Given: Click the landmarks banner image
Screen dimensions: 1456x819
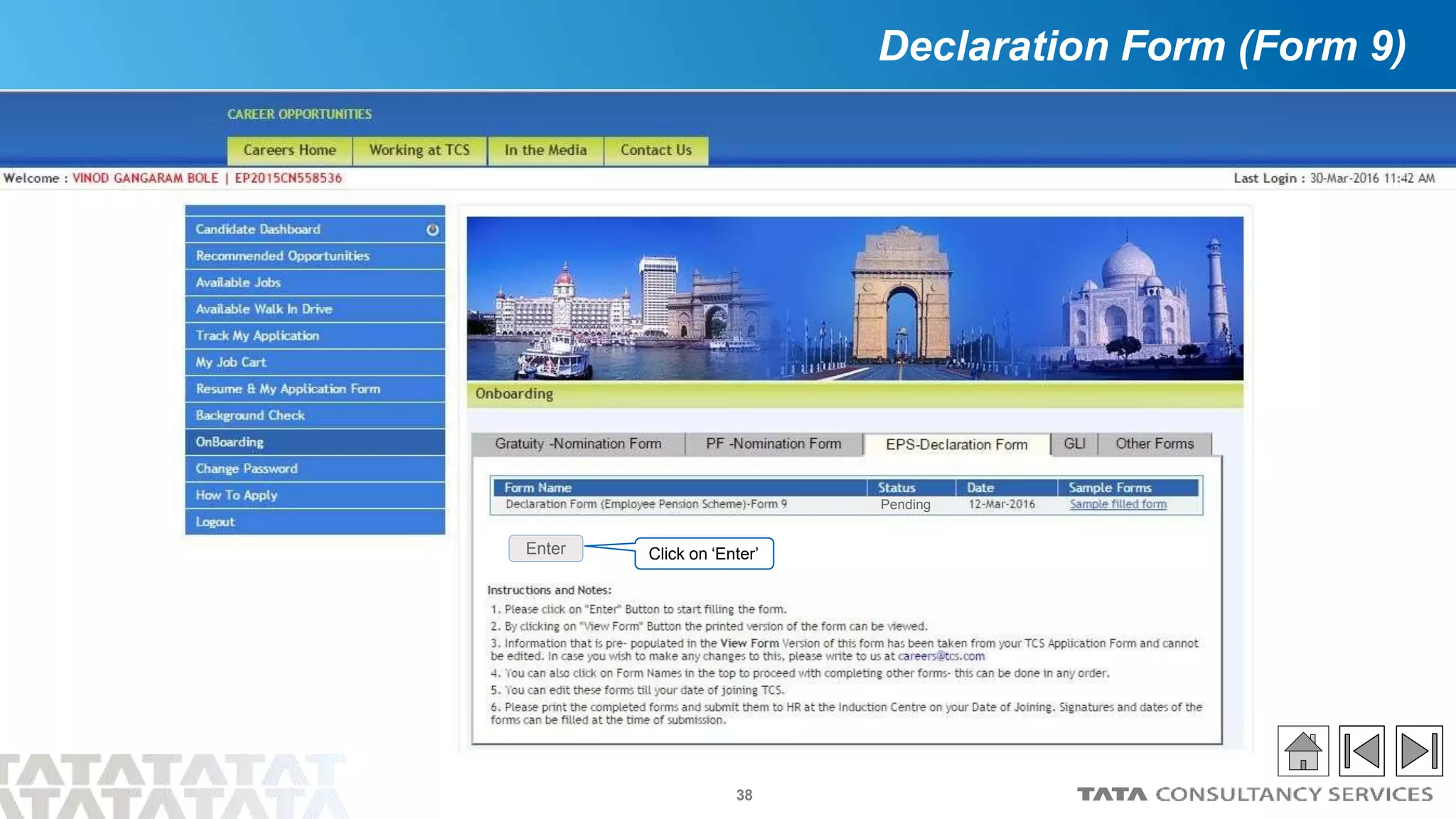Looking at the screenshot, I should pos(855,299).
